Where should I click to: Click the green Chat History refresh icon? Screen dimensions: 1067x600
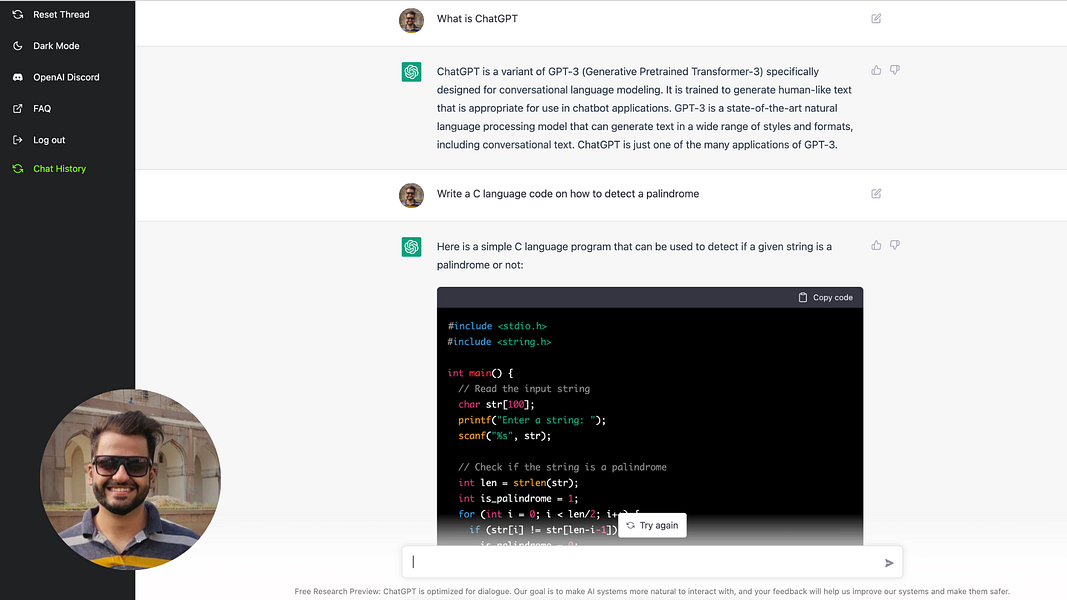pos(18,169)
